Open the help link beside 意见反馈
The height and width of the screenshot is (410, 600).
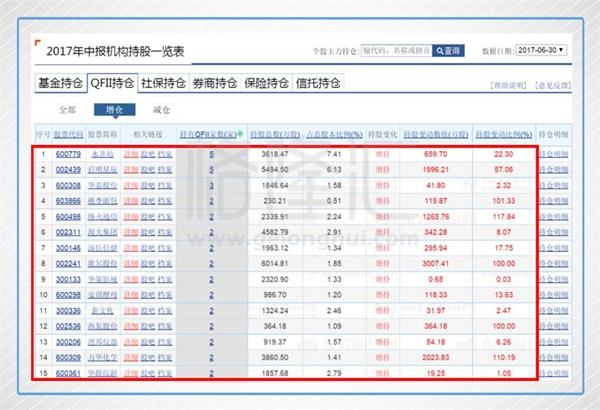(508, 85)
